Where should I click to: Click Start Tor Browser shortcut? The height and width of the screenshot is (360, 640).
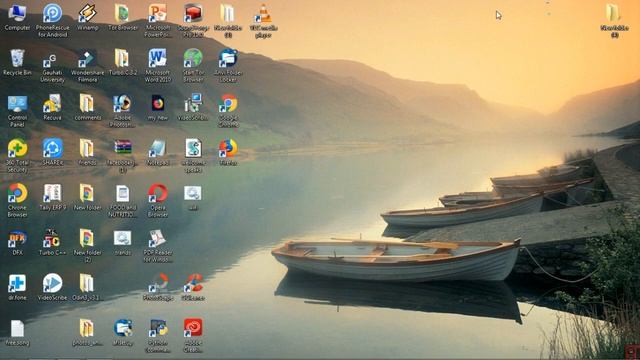[x=193, y=65]
